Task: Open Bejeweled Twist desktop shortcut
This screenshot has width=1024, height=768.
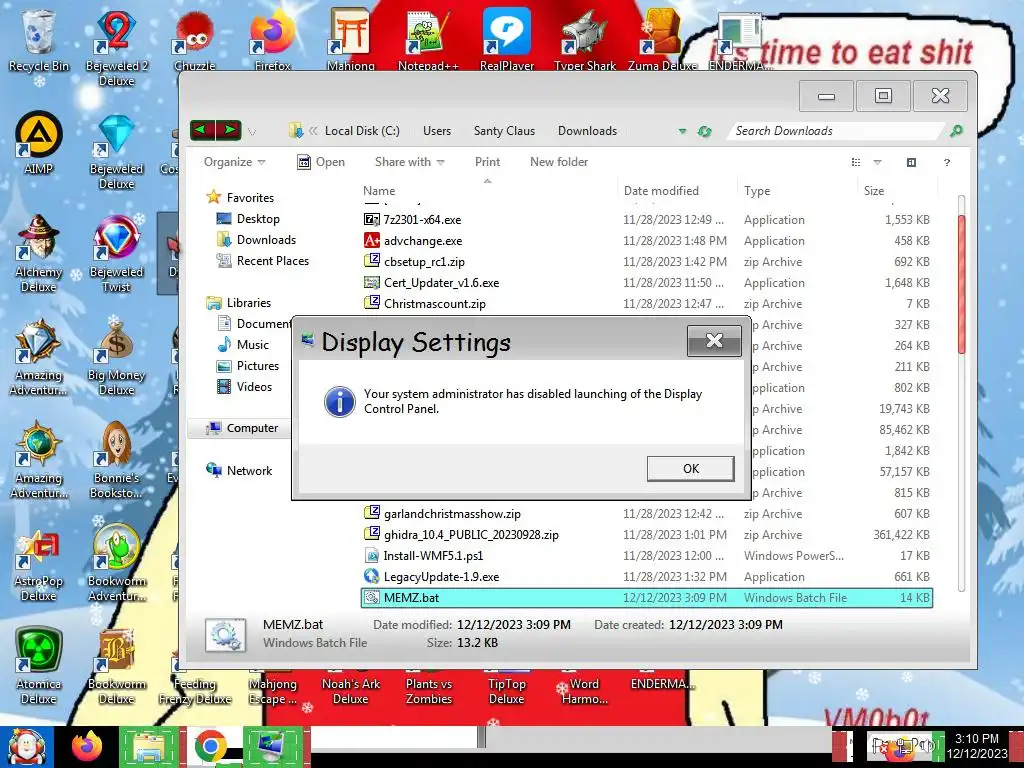Action: point(116,255)
